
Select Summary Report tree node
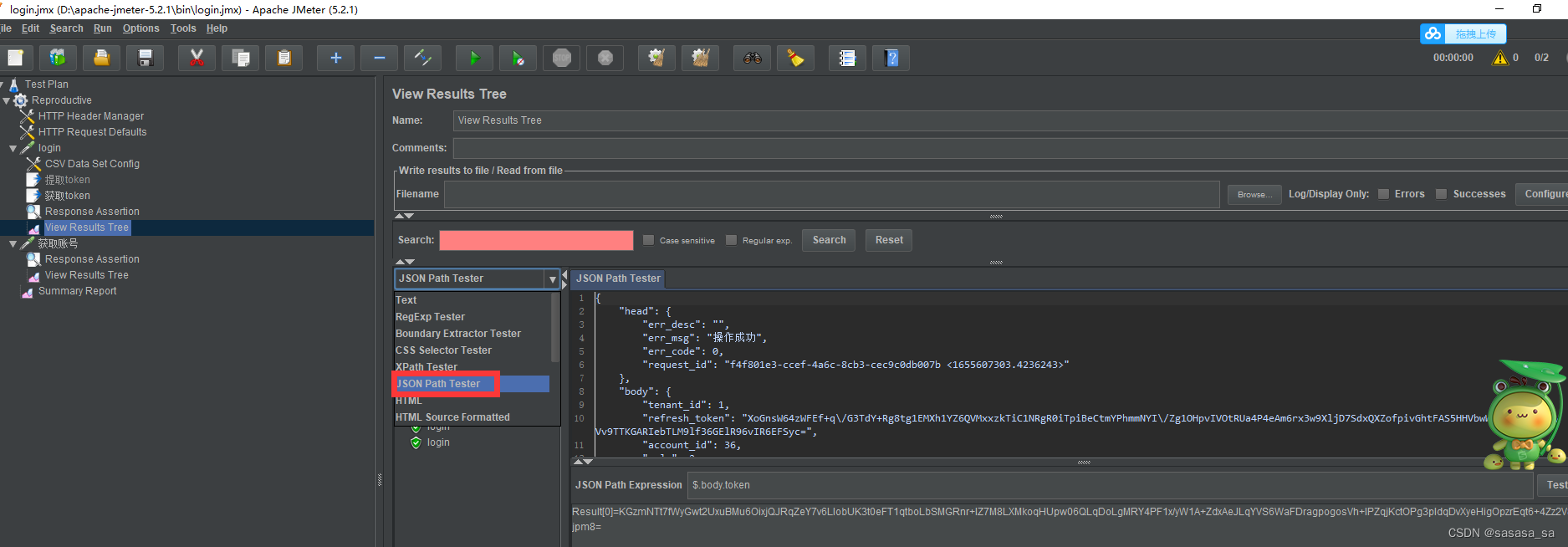(x=77, y=291)
